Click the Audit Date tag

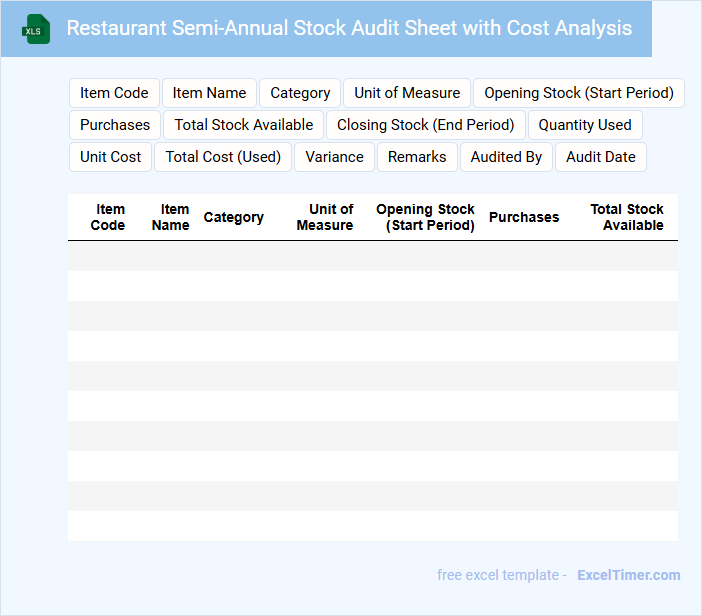coord(600,157)
